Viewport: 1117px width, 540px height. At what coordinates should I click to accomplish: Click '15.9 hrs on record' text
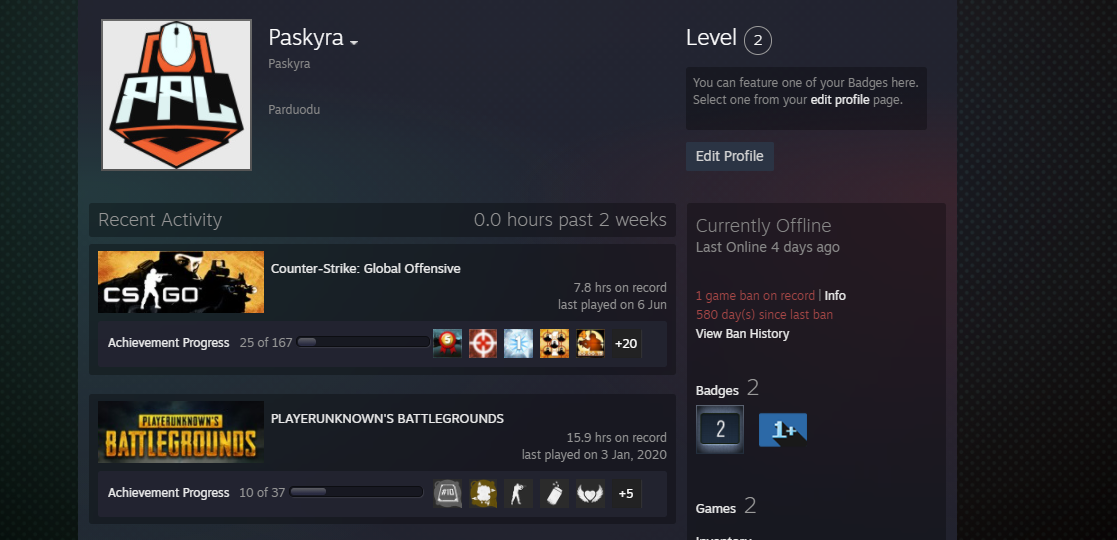(616, 437)
